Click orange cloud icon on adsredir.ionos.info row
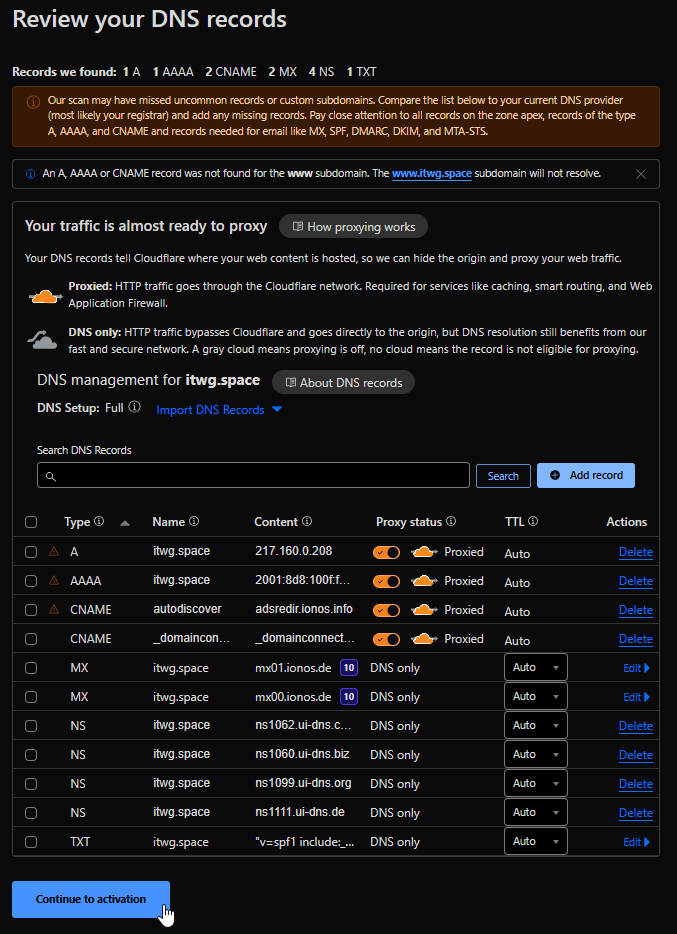The height and width of the screenshot is (934, 677). pyautogui.click(x=424, y=610)
